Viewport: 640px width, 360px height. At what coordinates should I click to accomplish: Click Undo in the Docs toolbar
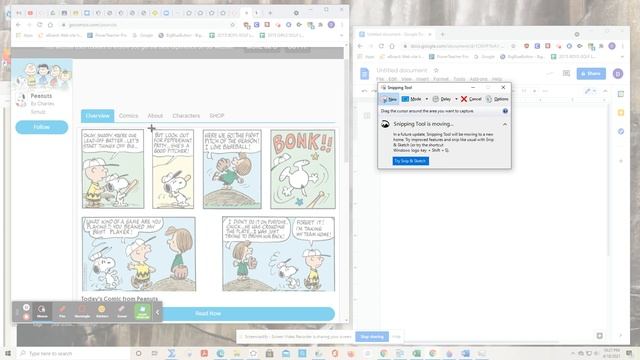364,91
